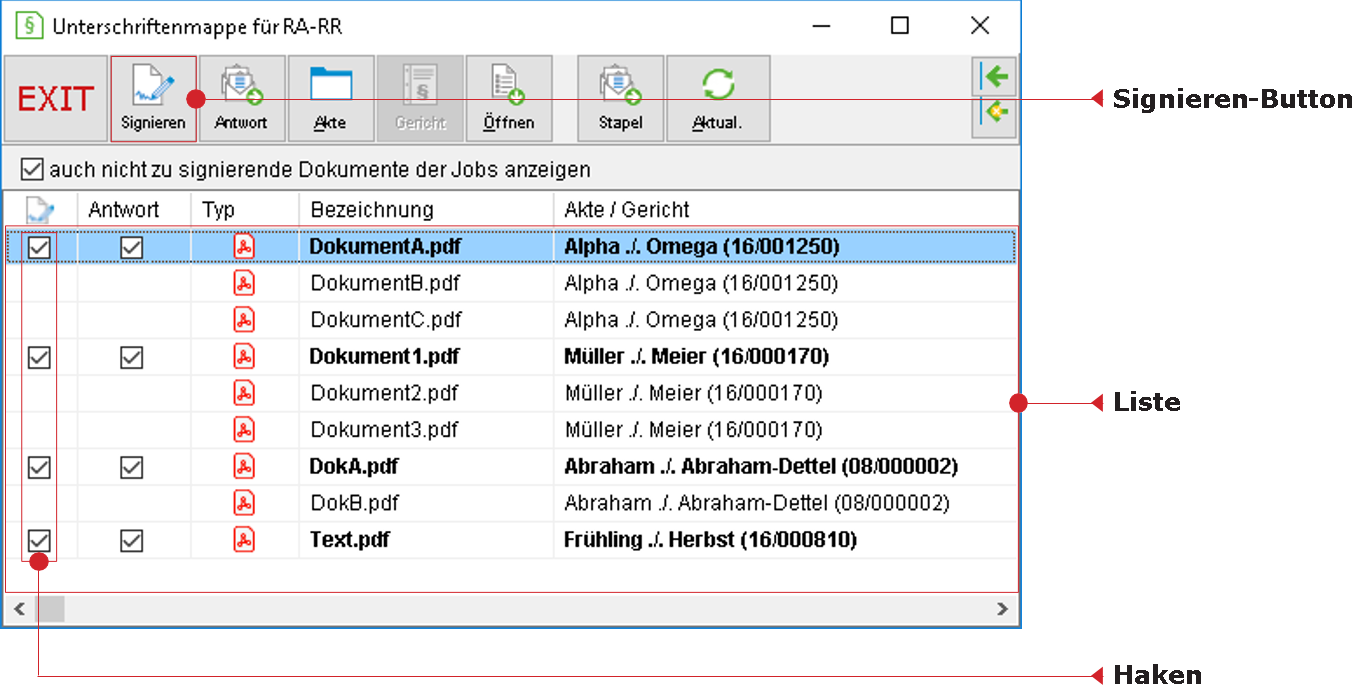This screenshot has width=1358, height=692.
Task: Refresh list with Aktual. icon
Action: tap(718, 99)
